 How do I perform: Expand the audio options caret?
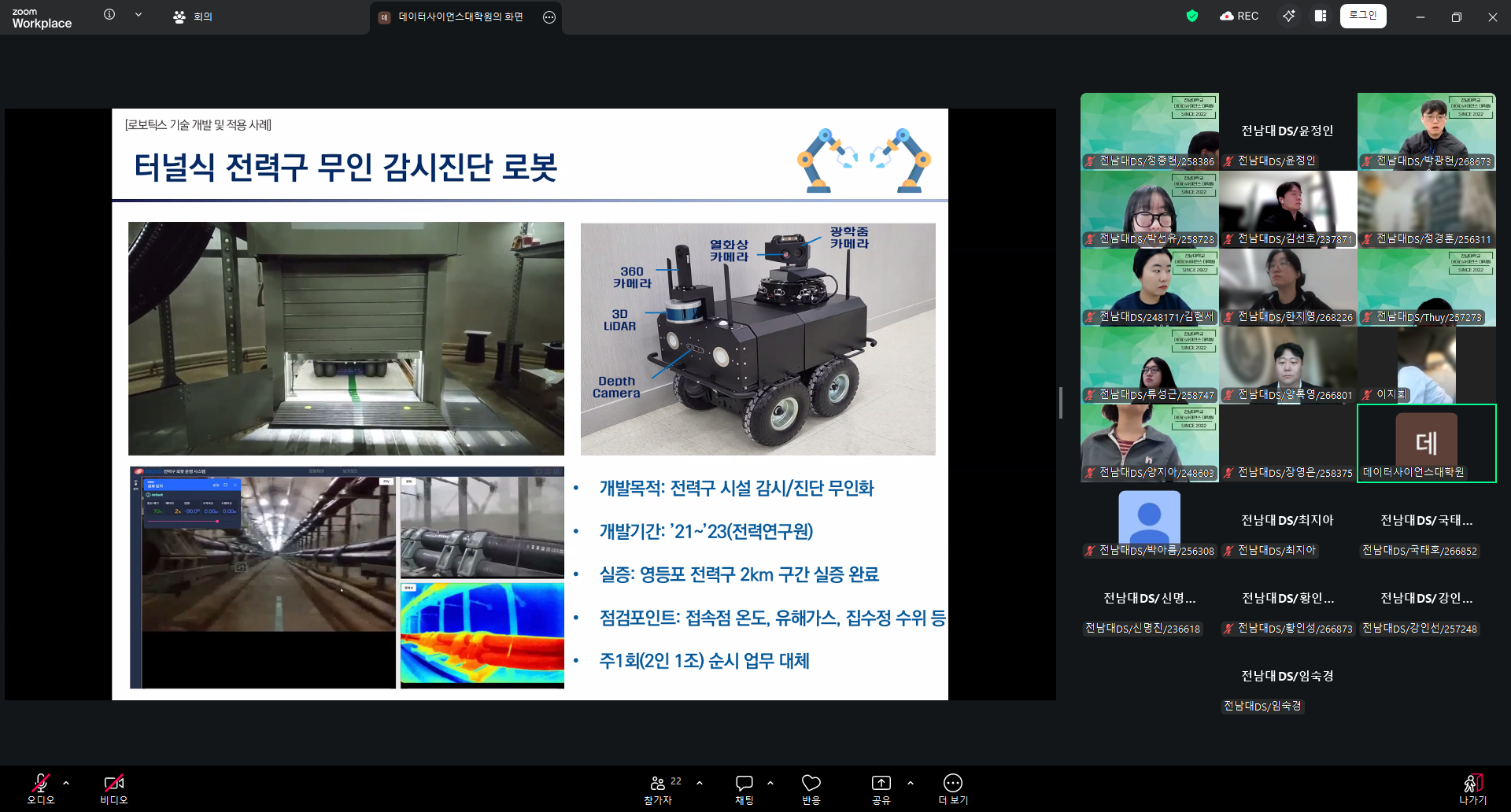point(66,783)
